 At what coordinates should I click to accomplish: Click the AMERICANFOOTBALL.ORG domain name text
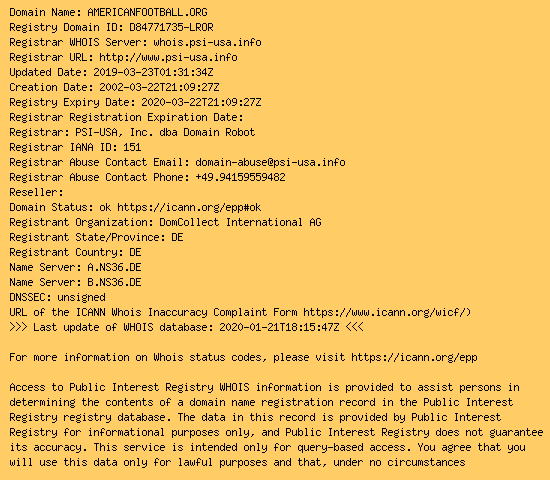147,12
